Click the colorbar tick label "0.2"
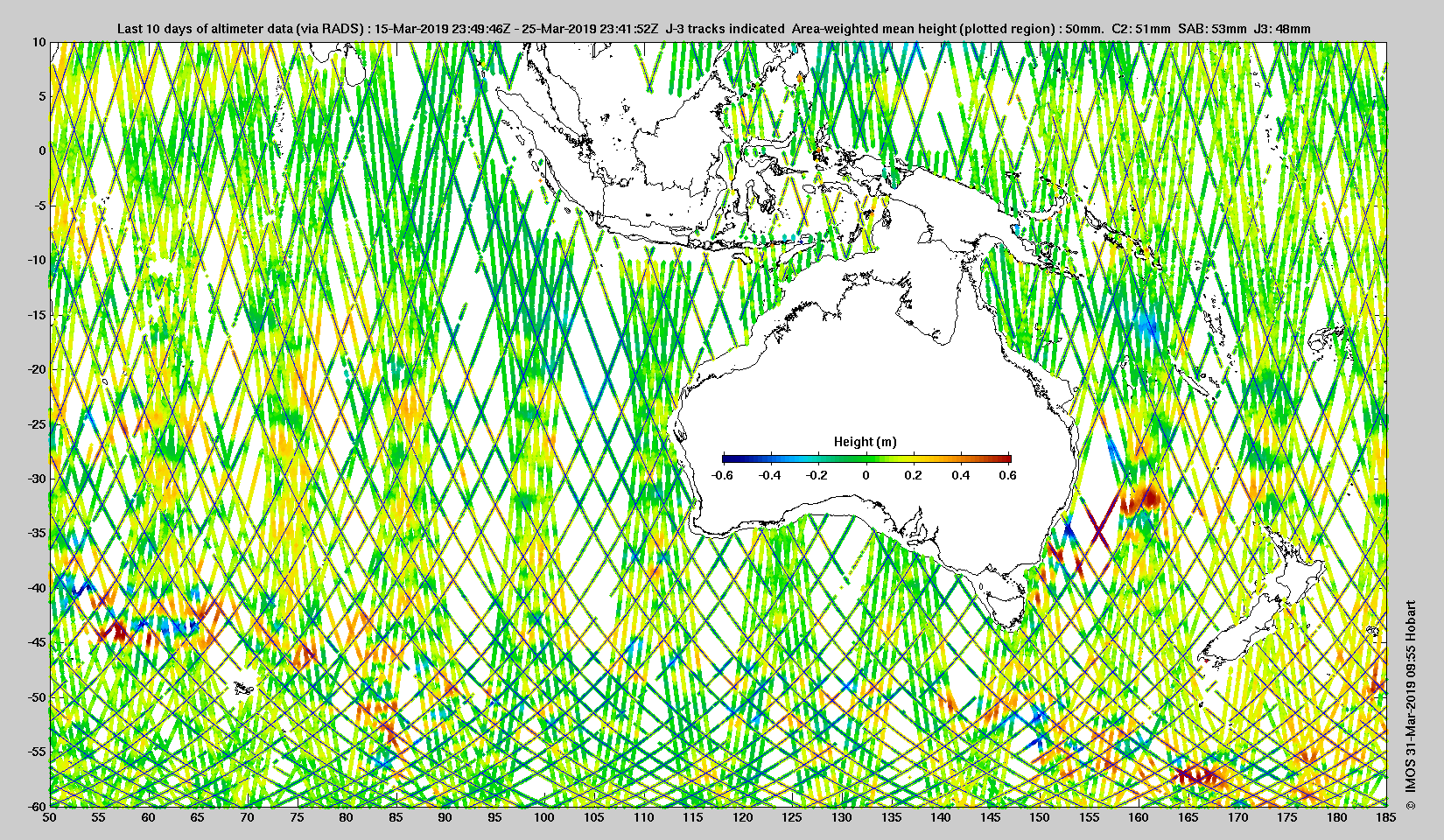 (914, 475)
